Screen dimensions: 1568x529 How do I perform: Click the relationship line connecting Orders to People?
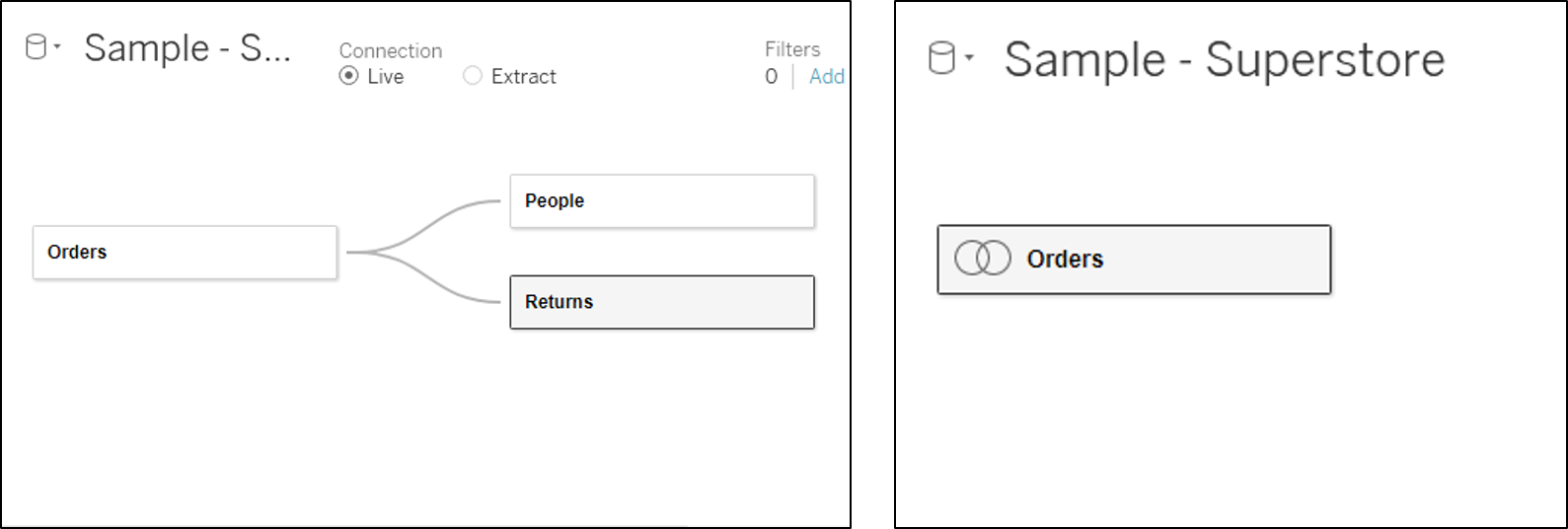click(434, 220)
